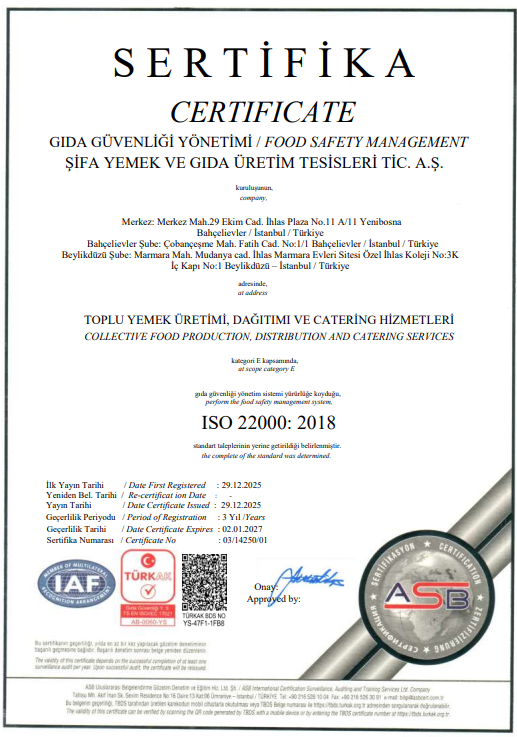Click the 'İç Kapı No:1 Beylikdüzü' line
Image resolution: width=517 pixels, height=737 pixels.
coord(260,266)
